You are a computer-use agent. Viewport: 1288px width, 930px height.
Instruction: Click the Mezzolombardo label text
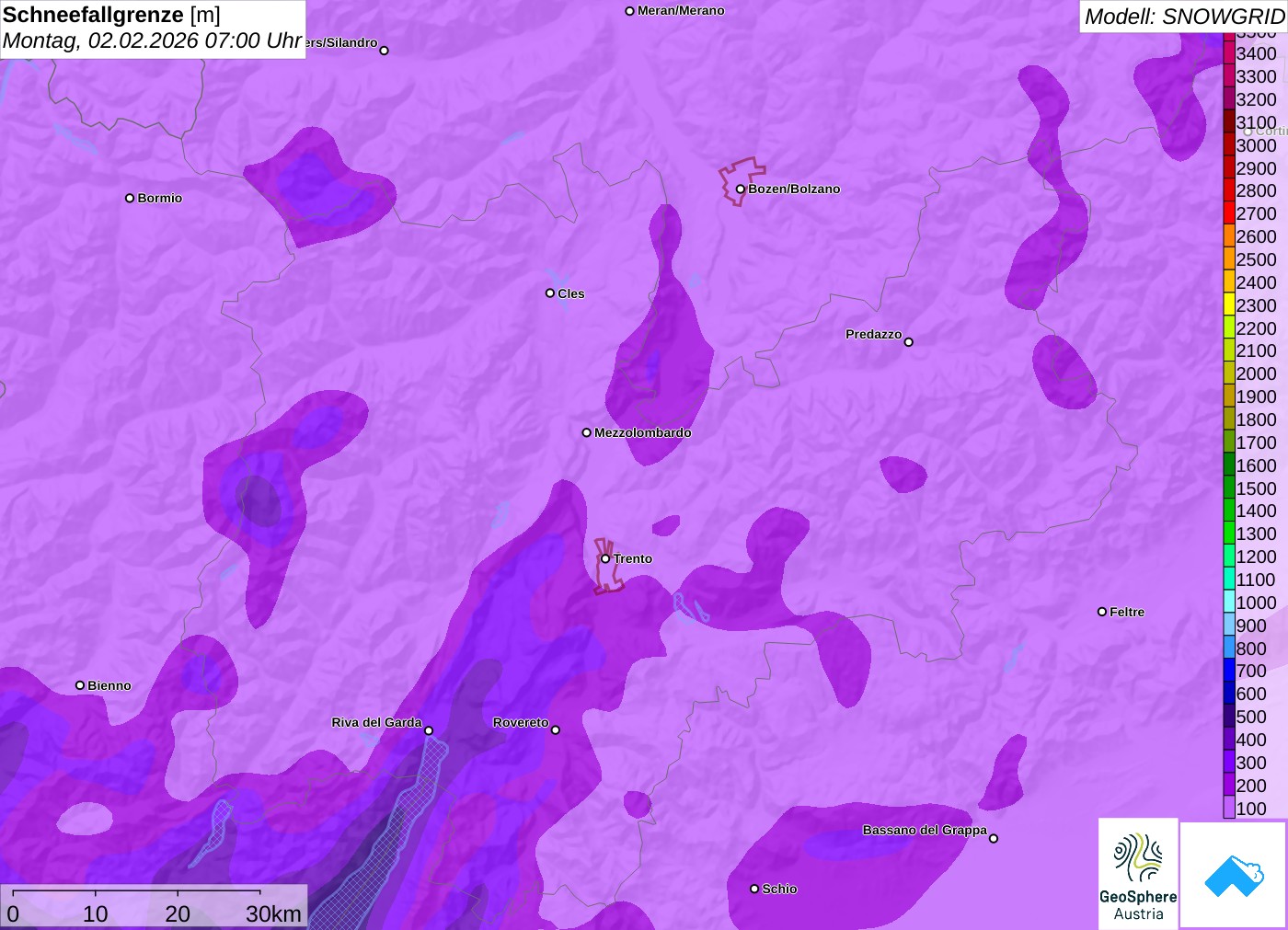click(643, 432)
